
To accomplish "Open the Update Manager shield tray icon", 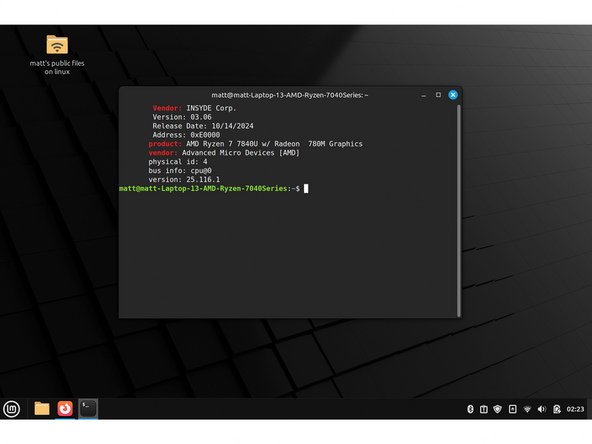I will point(498,409).
